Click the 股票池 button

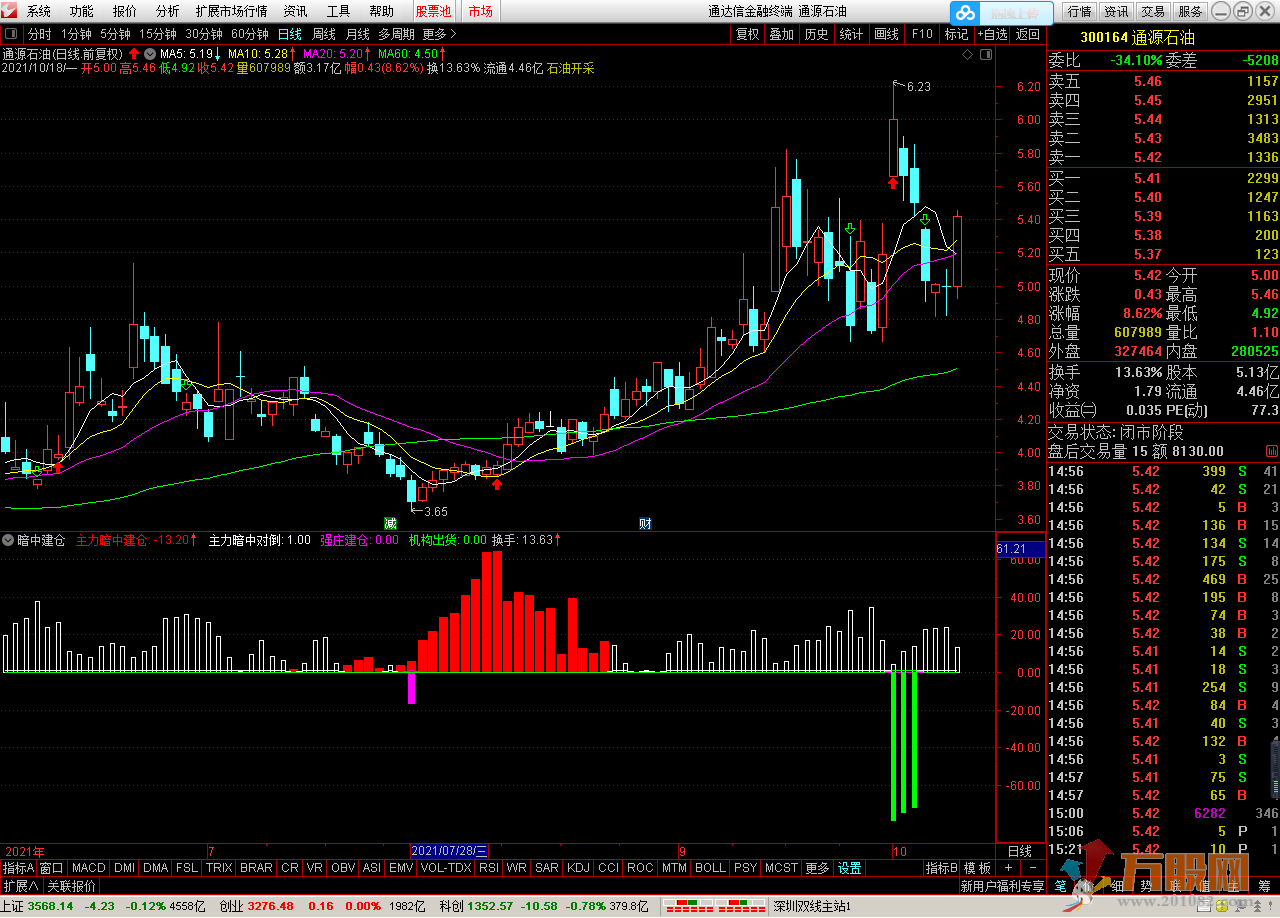(434, 11)
